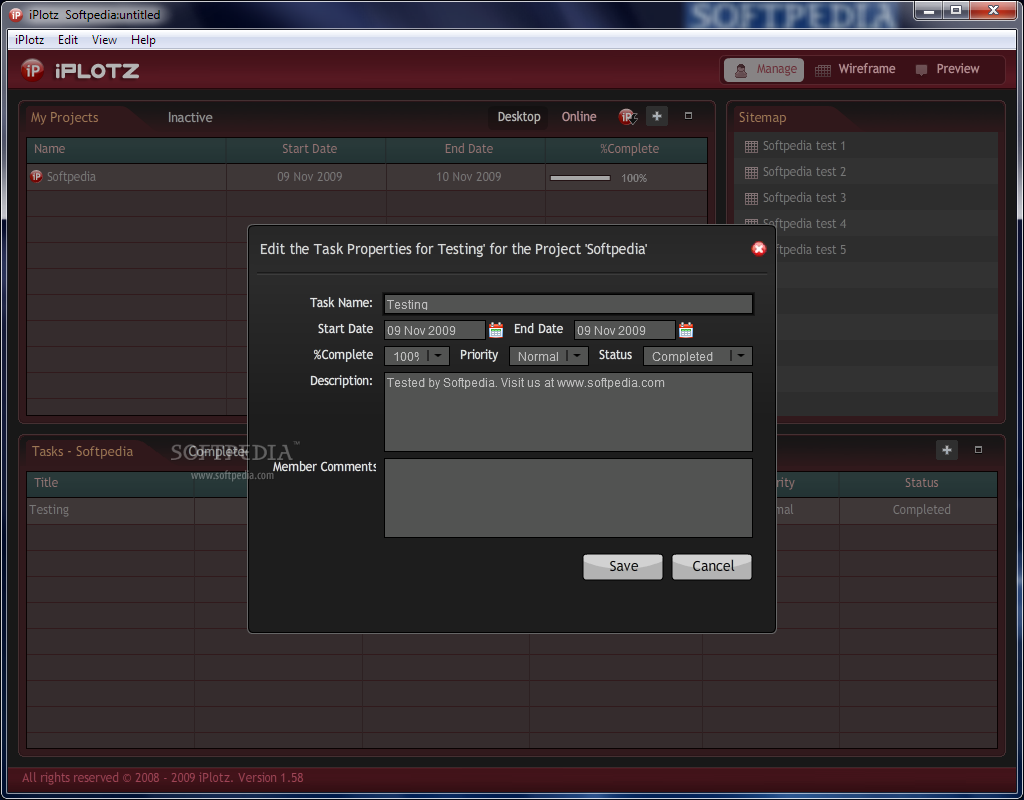Expand the Status dropdown
This screenshot has height=800, width=1024.
tap(741, 356)
